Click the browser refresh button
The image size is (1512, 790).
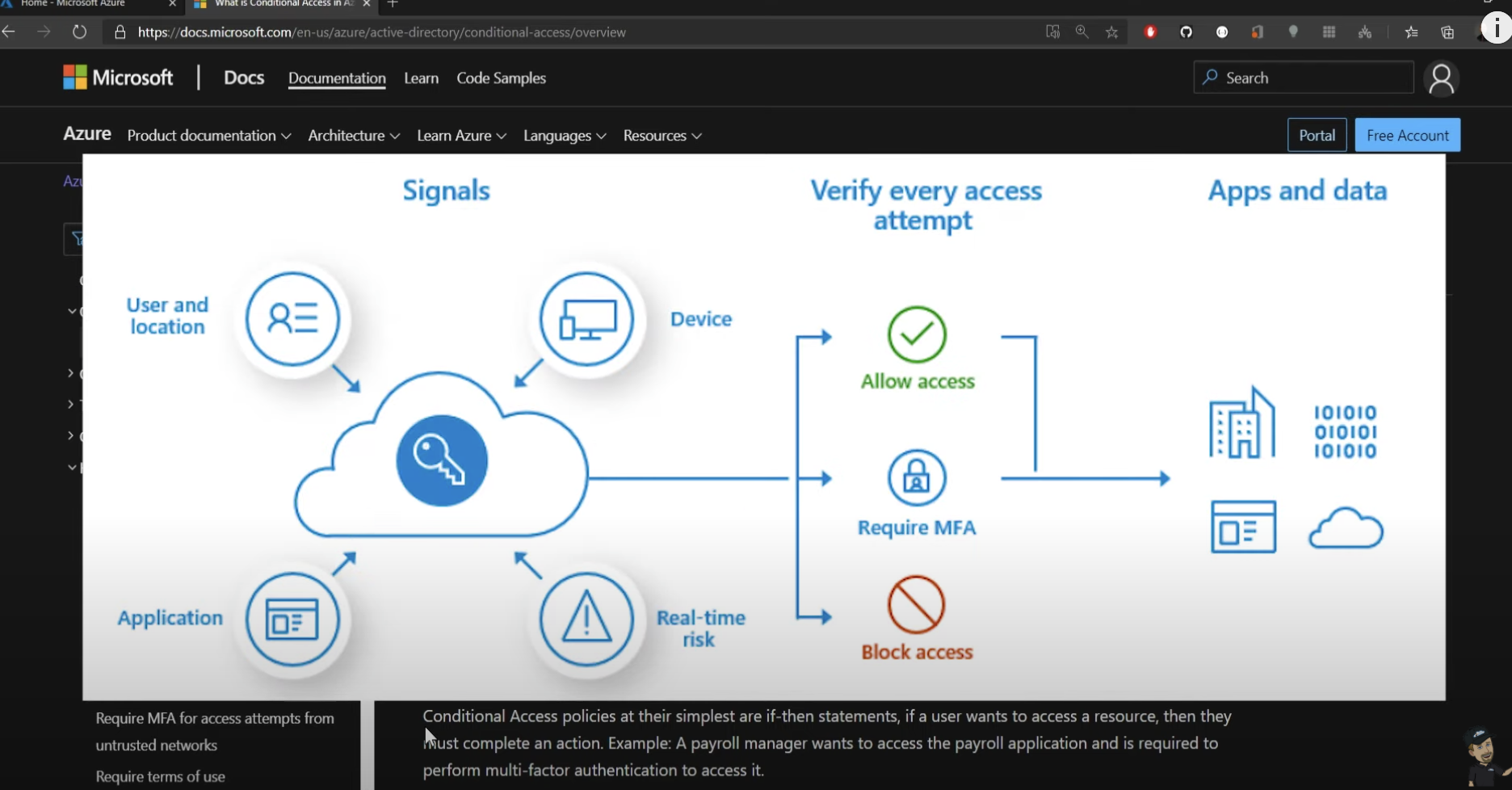point(79,32)
